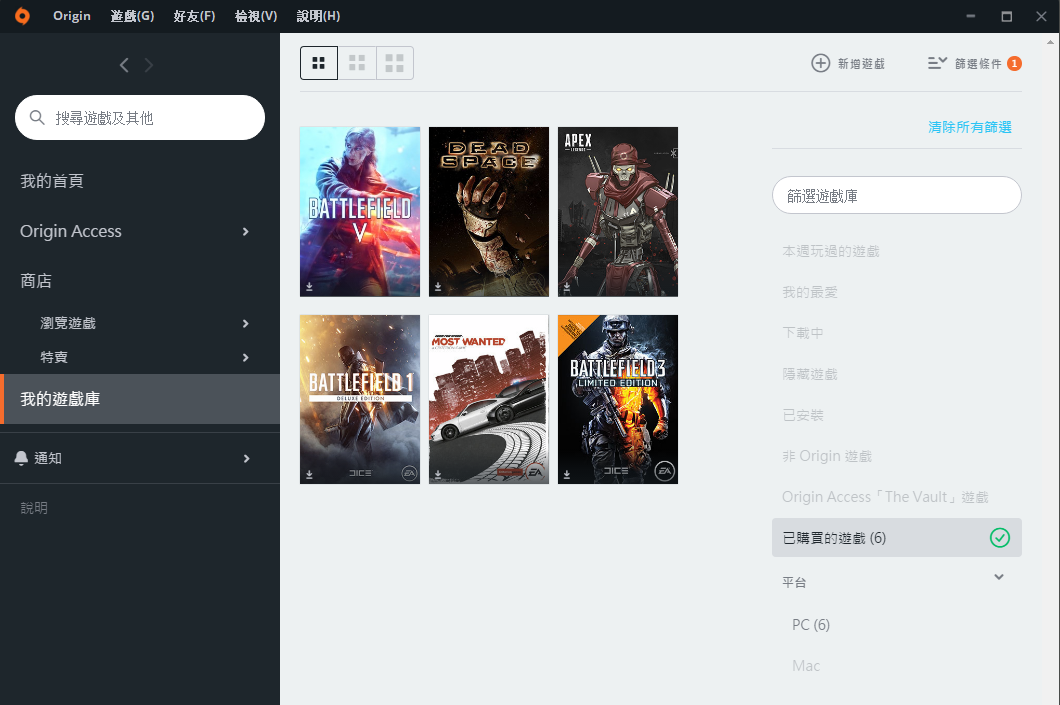Open 商店 in sidebar
The height and width of the screenshot is (705, 1060).
click(x=36, y=281)
